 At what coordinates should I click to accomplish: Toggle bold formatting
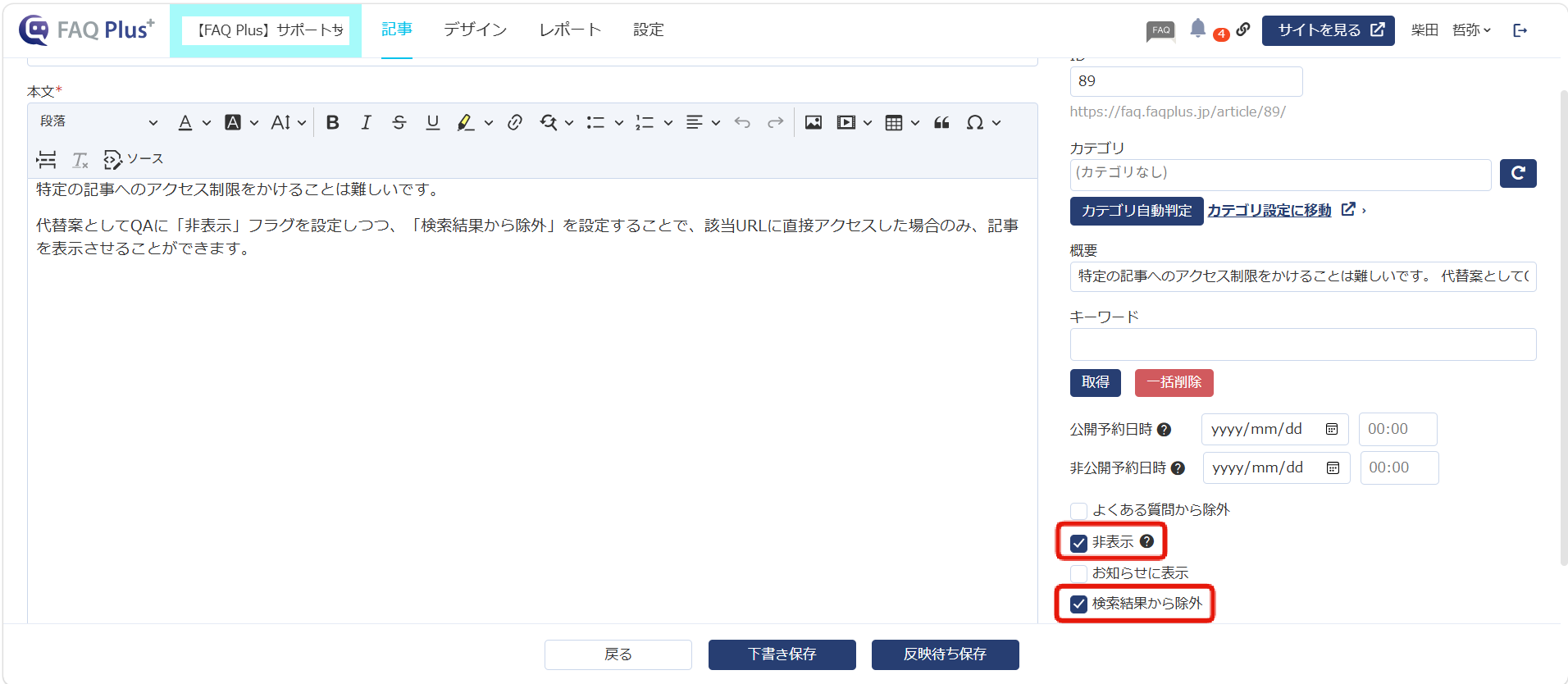(x=332, y=123)
